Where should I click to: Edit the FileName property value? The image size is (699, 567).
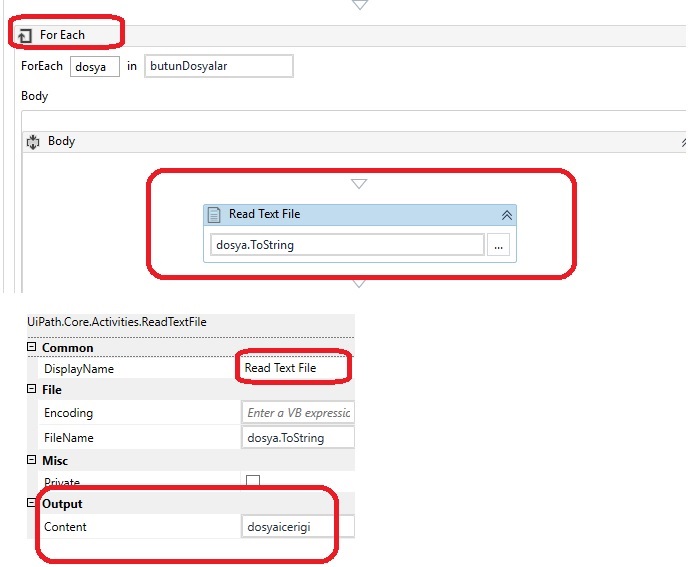[x=298, y=438]
